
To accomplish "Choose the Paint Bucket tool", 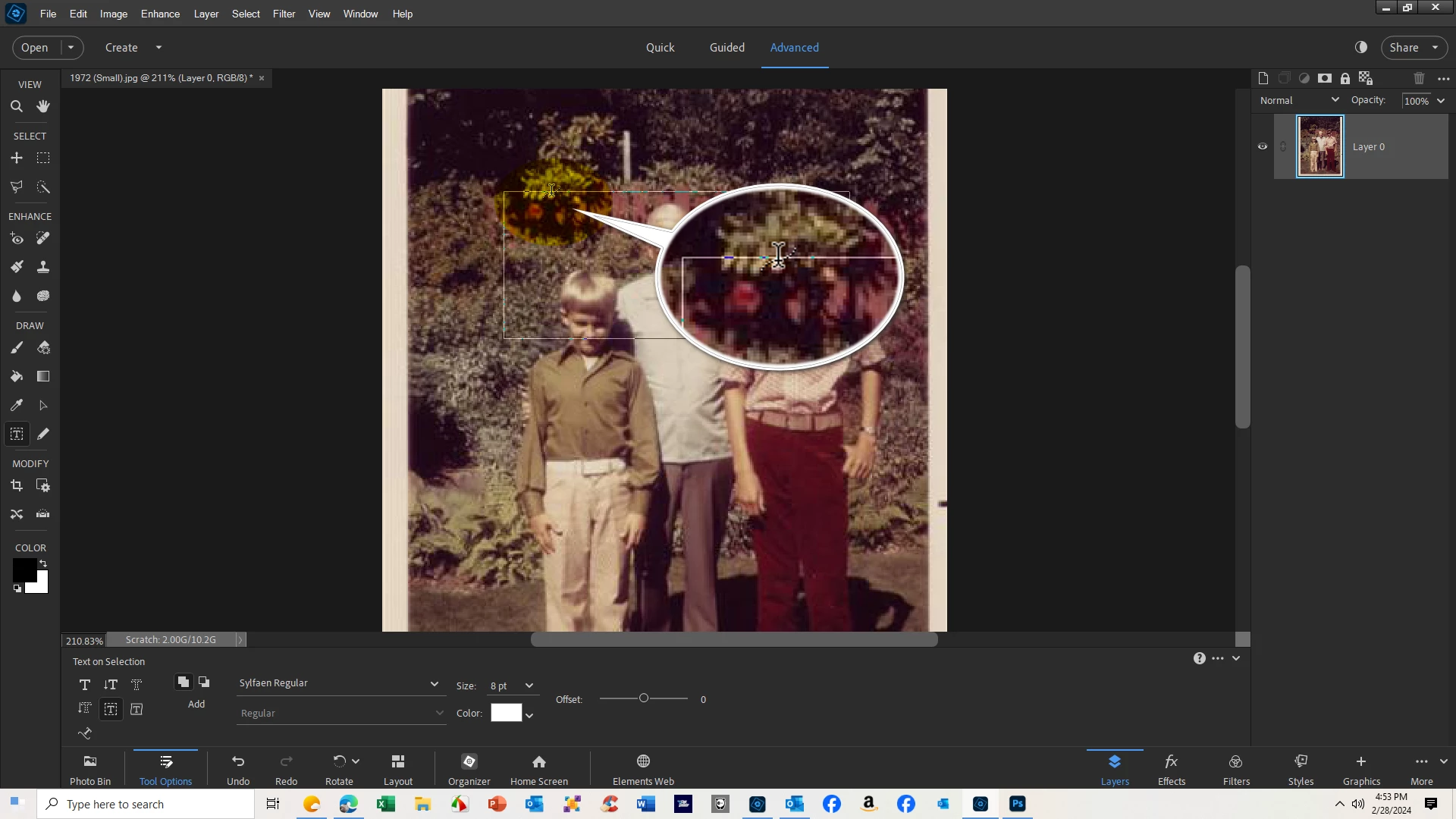I will (16, 377).
